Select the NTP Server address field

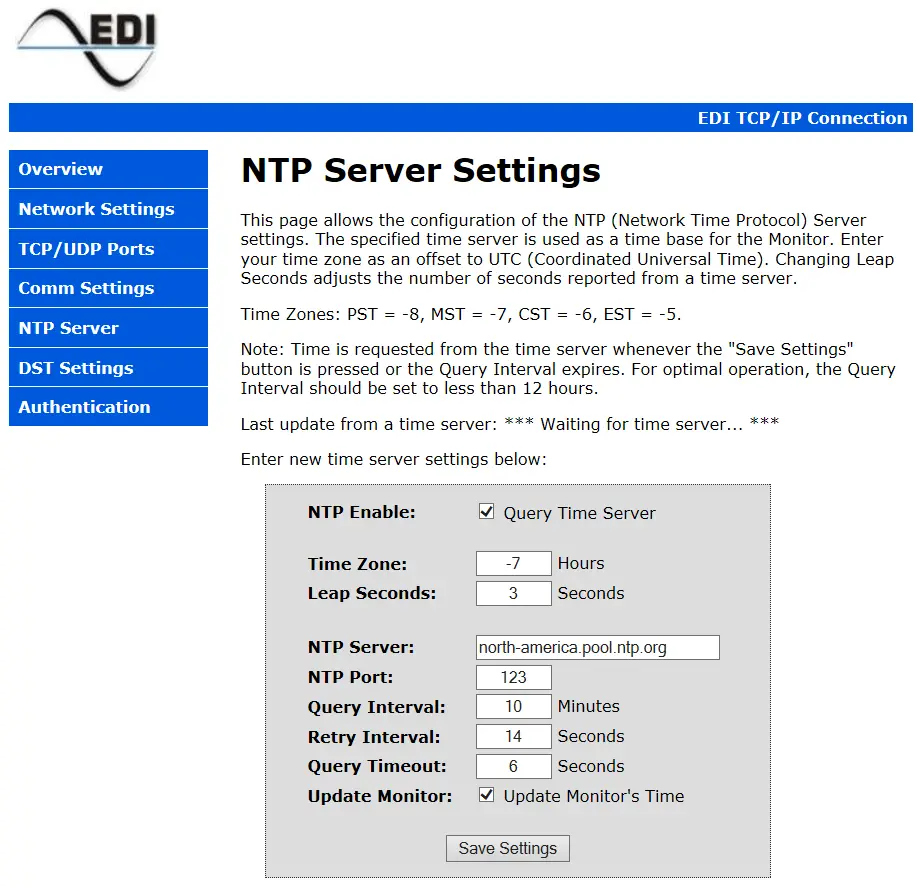click(597, 647)
